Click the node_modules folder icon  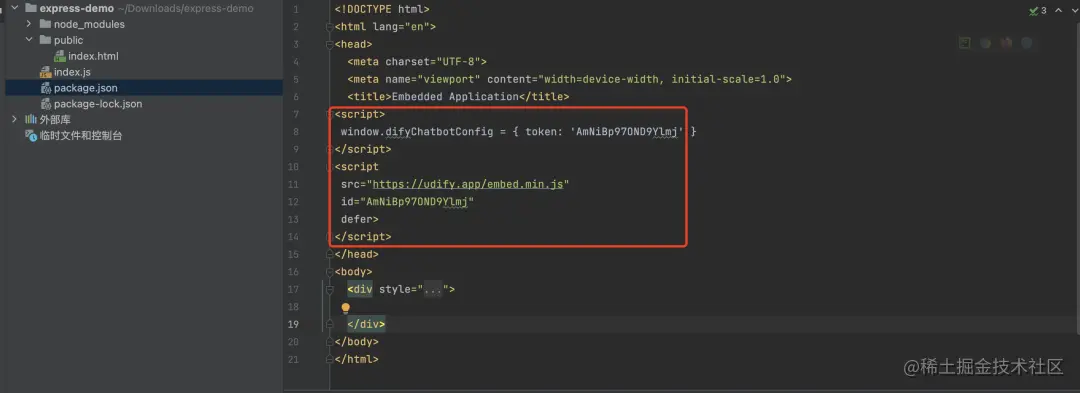pyautogui.click(x=45, y=24)
